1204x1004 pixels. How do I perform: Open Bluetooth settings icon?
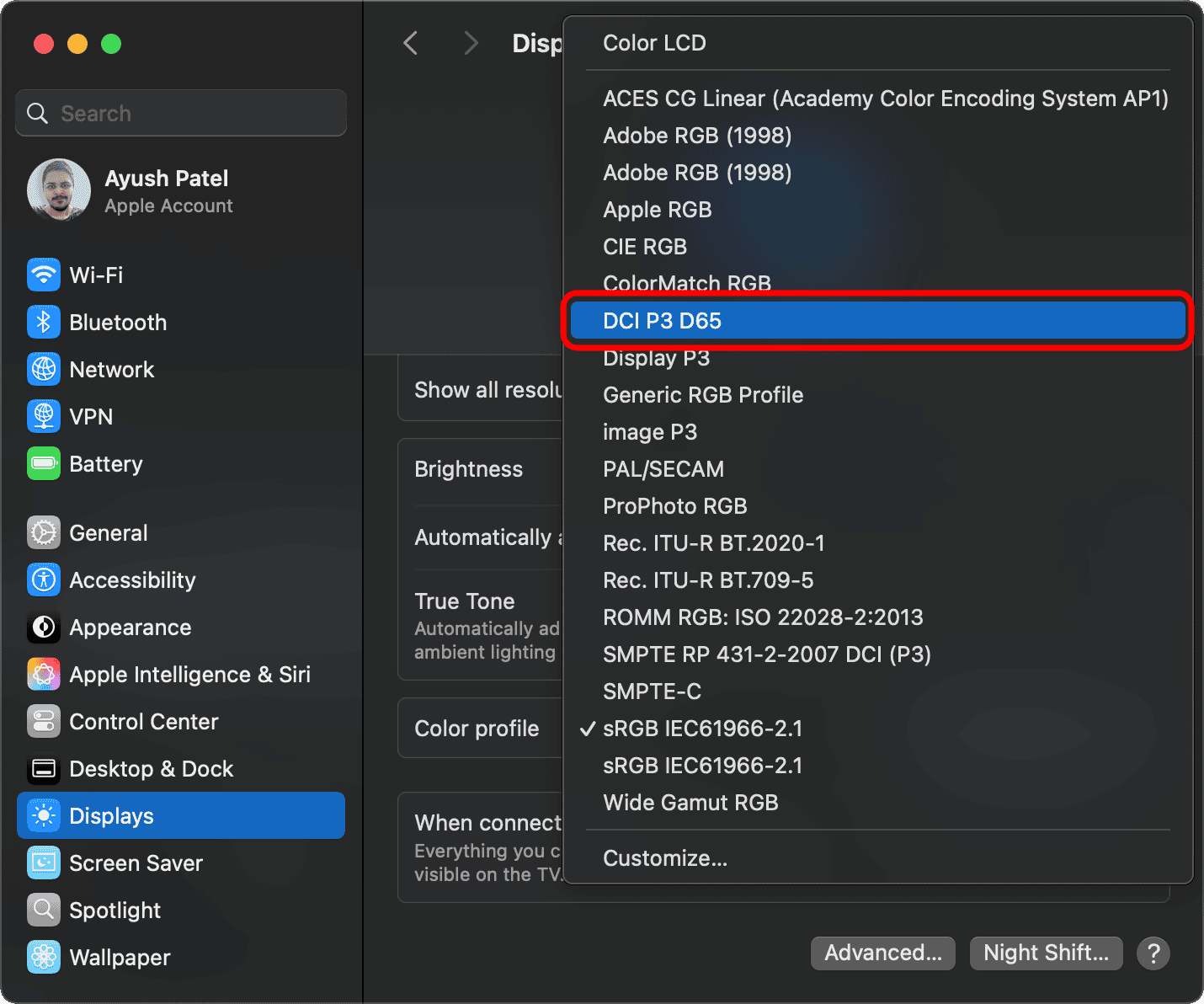pos(44,322)
